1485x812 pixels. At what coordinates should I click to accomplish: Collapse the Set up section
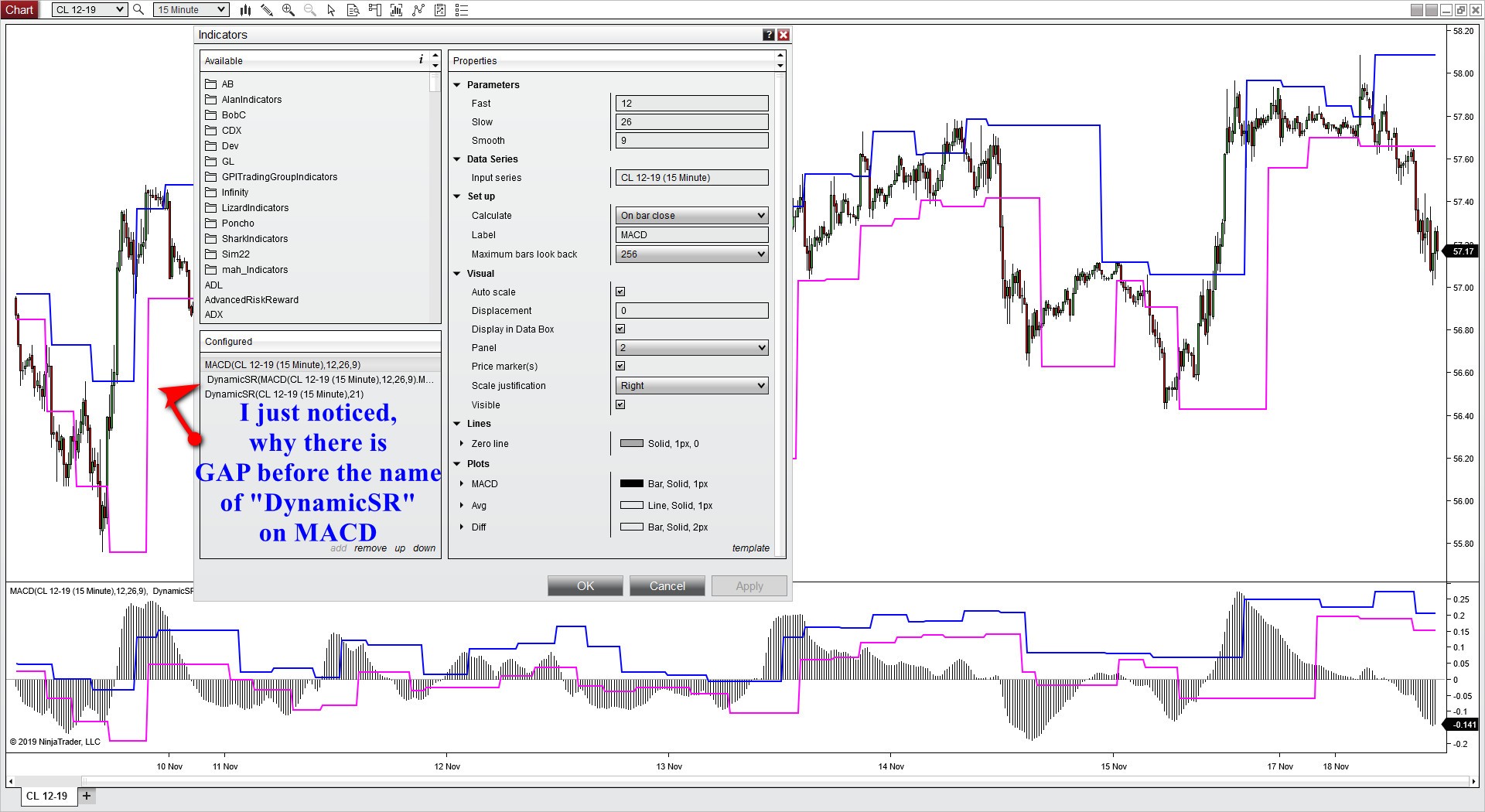[457, 196]
